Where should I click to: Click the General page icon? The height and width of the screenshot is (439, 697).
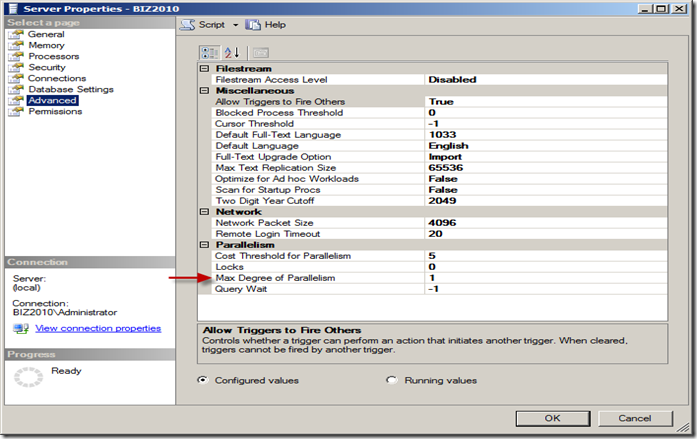click(x=16, y=34)
